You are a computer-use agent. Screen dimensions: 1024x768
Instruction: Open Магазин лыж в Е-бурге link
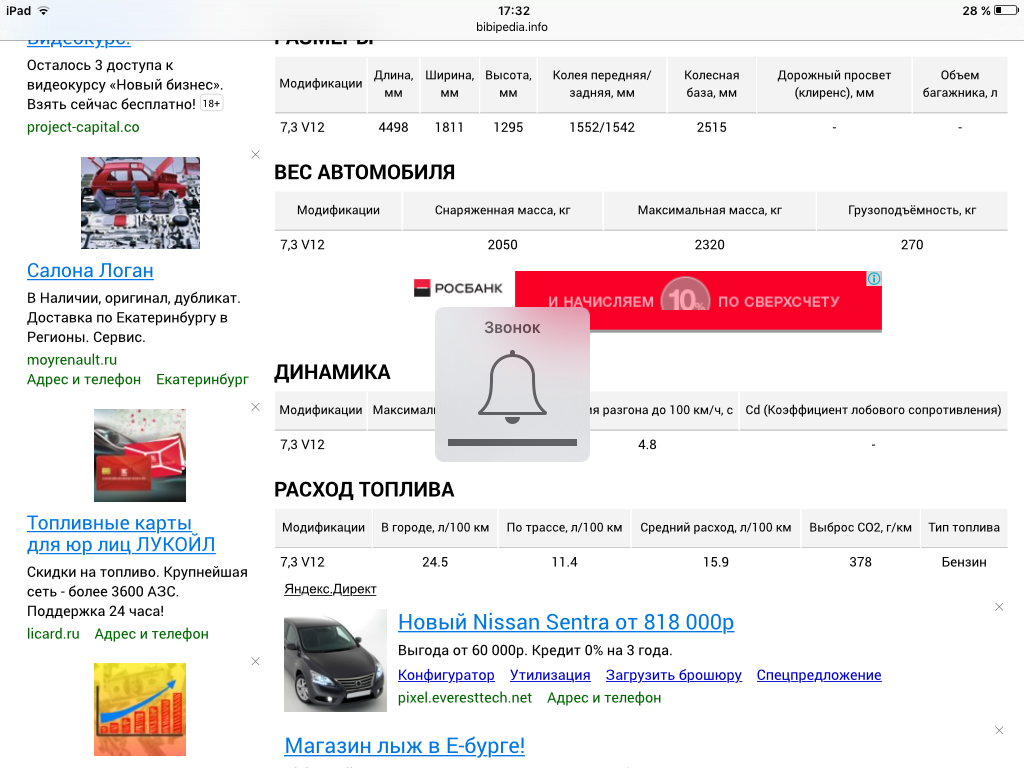(404, 745)
